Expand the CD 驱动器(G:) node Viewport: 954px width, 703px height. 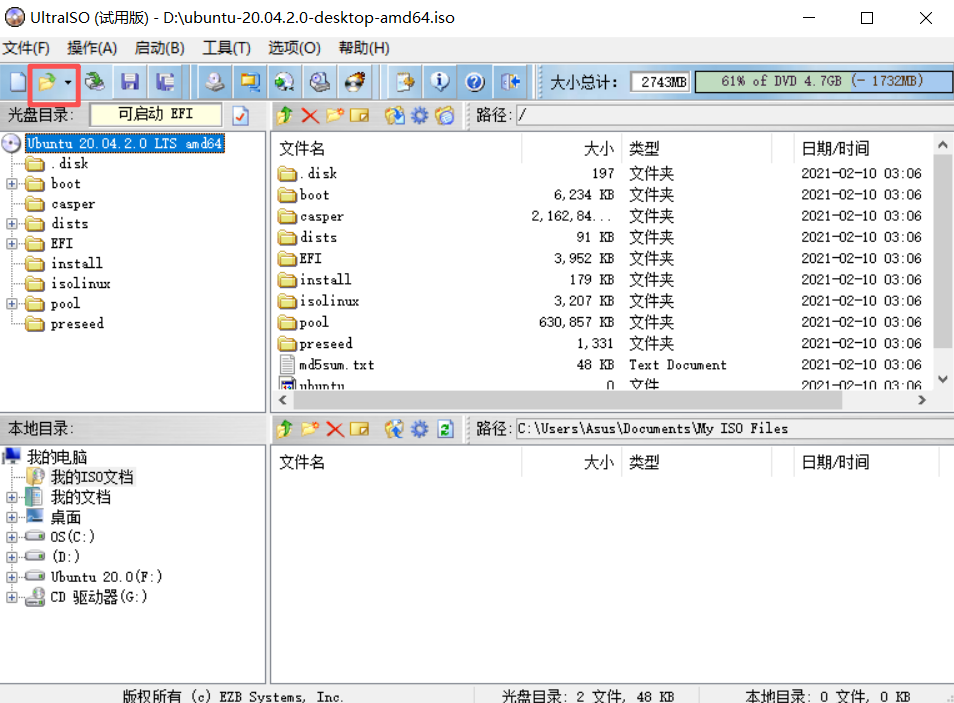pyautogui.click(x=12, y=597)
